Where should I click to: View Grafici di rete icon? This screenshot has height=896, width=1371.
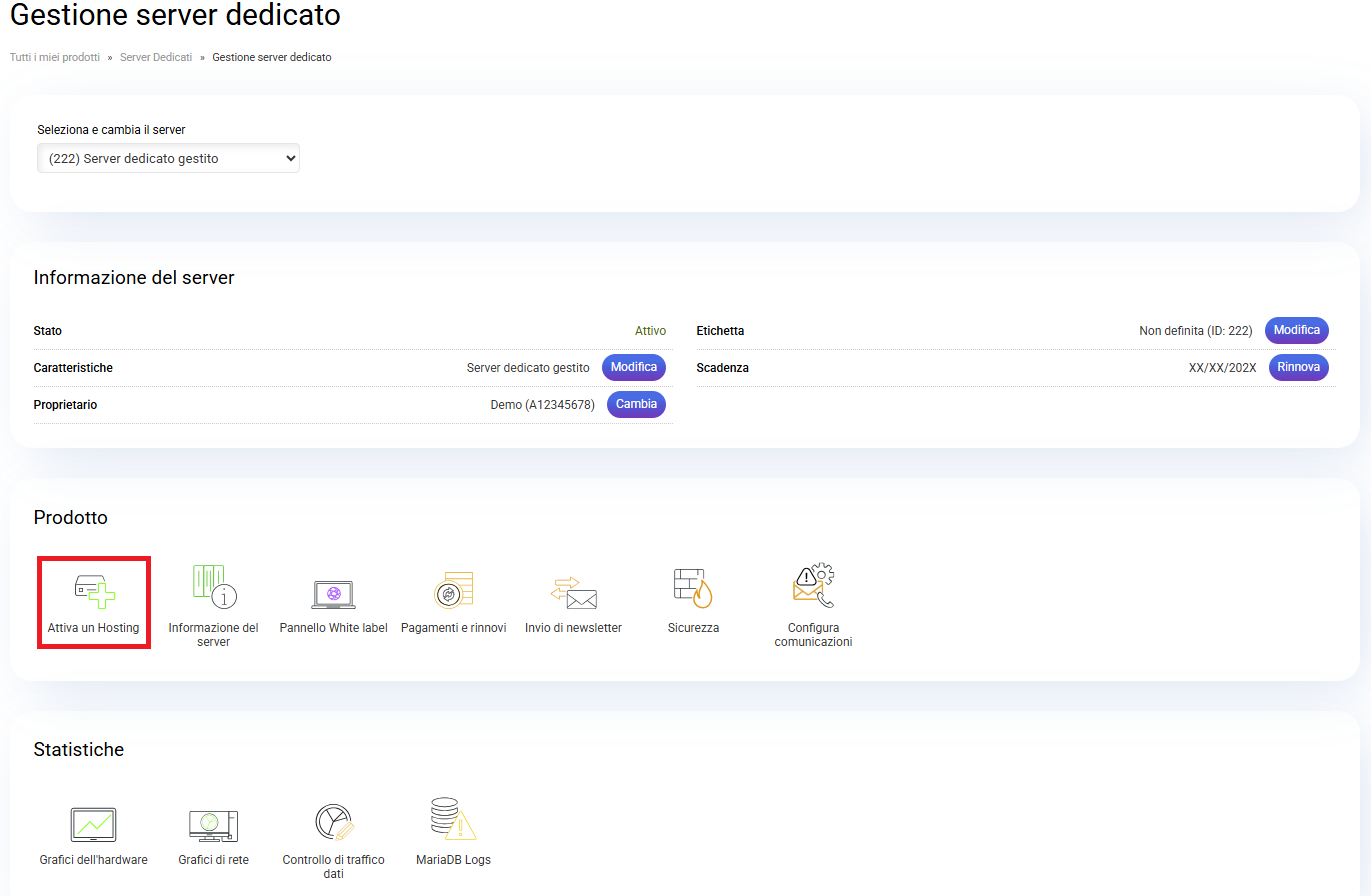point(213,824)
